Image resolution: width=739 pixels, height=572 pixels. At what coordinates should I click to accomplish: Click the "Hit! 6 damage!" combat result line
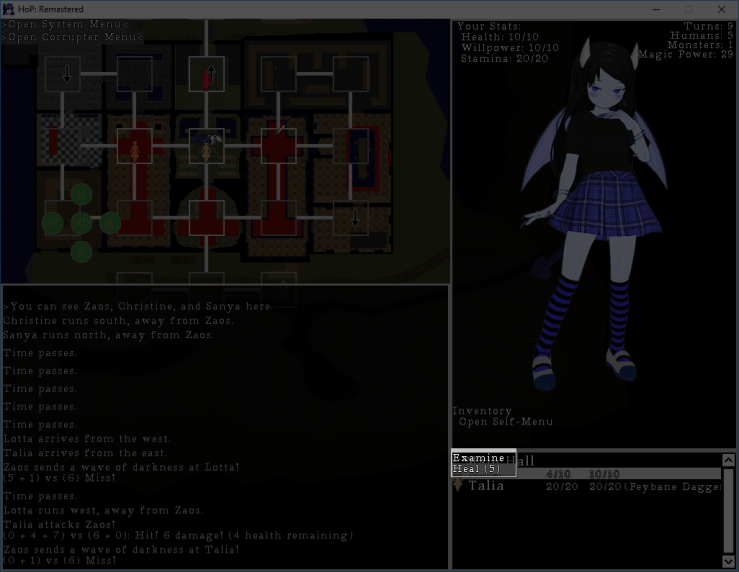tap(178, 536)
